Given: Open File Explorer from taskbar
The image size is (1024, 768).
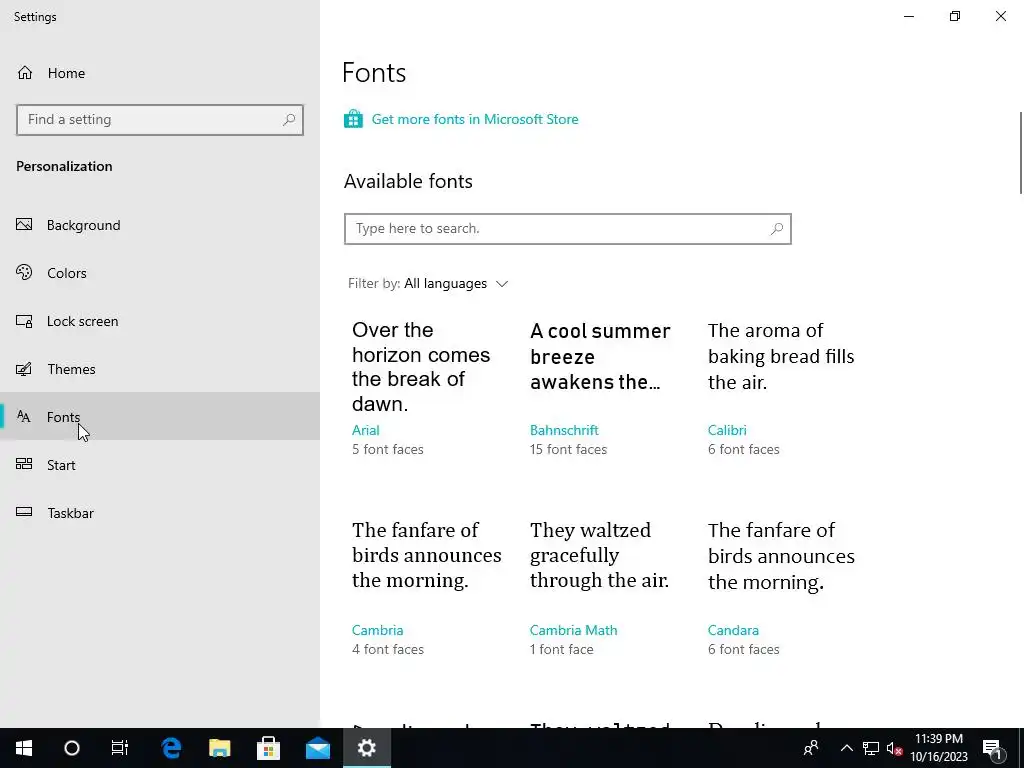Looking at the screenshot, I should tap(220, 748).
